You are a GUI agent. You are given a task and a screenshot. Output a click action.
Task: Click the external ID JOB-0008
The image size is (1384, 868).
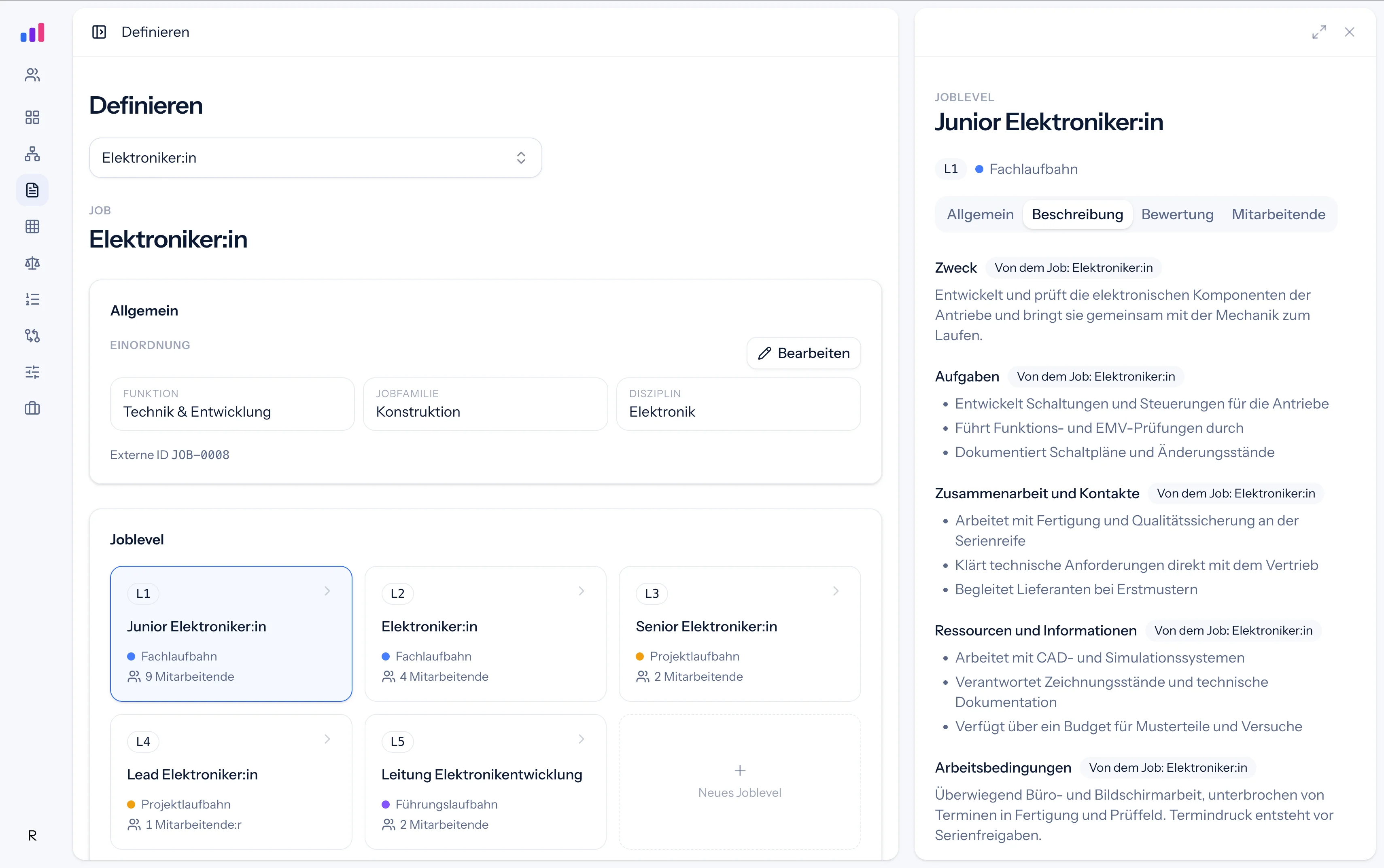pos(200,455)
